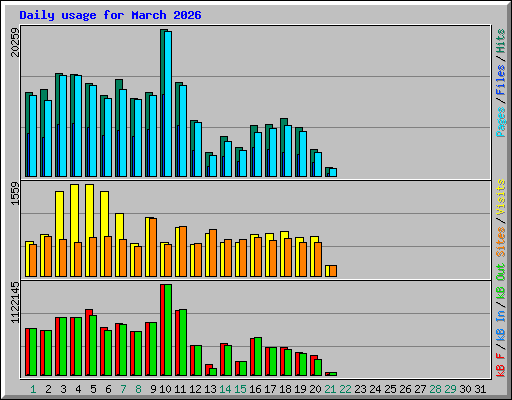Click the cyan files bar for day 7
This screenshot has height=400, width=512.
pos(123,133)
